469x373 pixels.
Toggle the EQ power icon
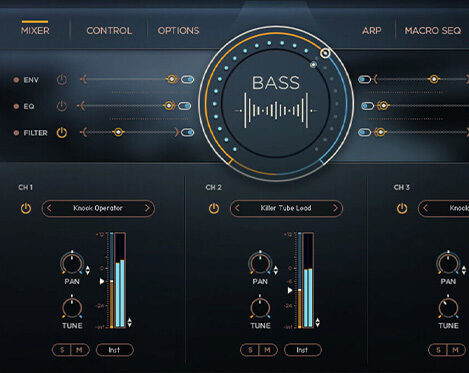[62, 106]
